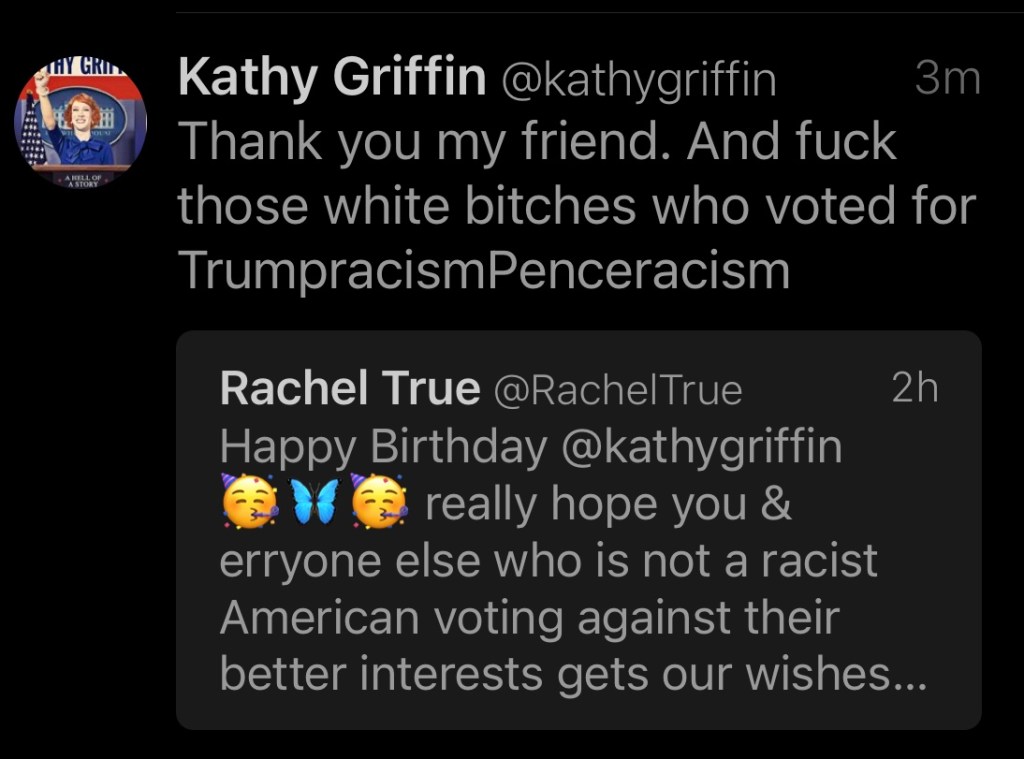Click the first party face emoji
Viewport: 1024px width, 759px height.
(246, 503)
